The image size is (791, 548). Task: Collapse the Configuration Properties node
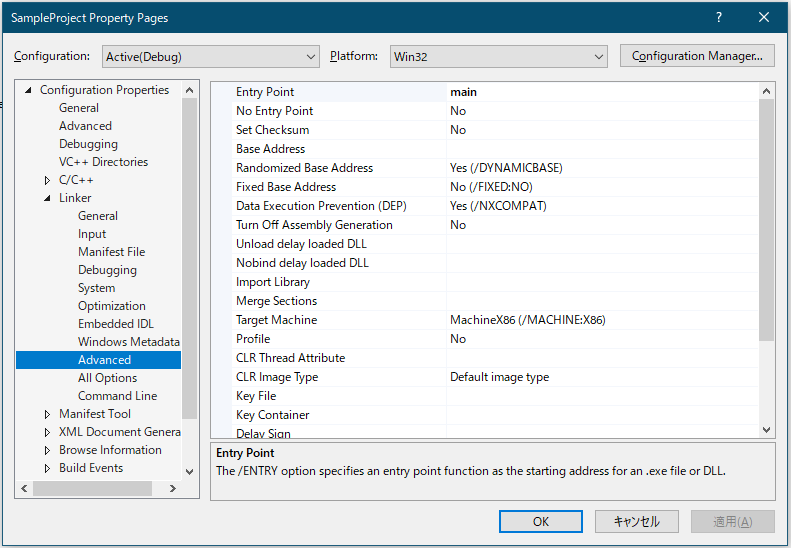click(28, 90)
